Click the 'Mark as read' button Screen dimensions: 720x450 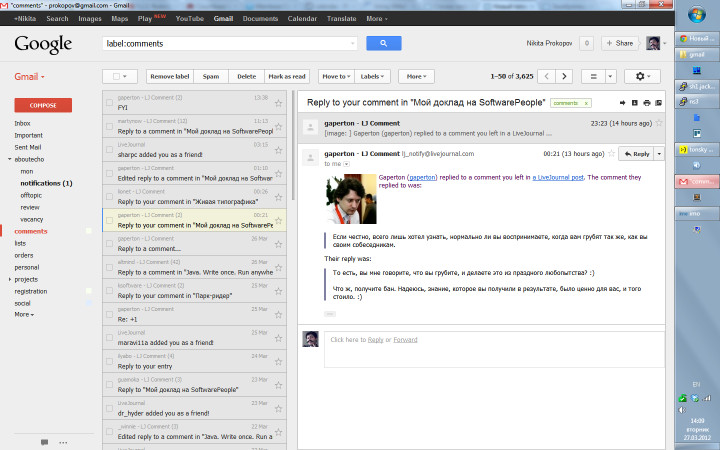287,76
